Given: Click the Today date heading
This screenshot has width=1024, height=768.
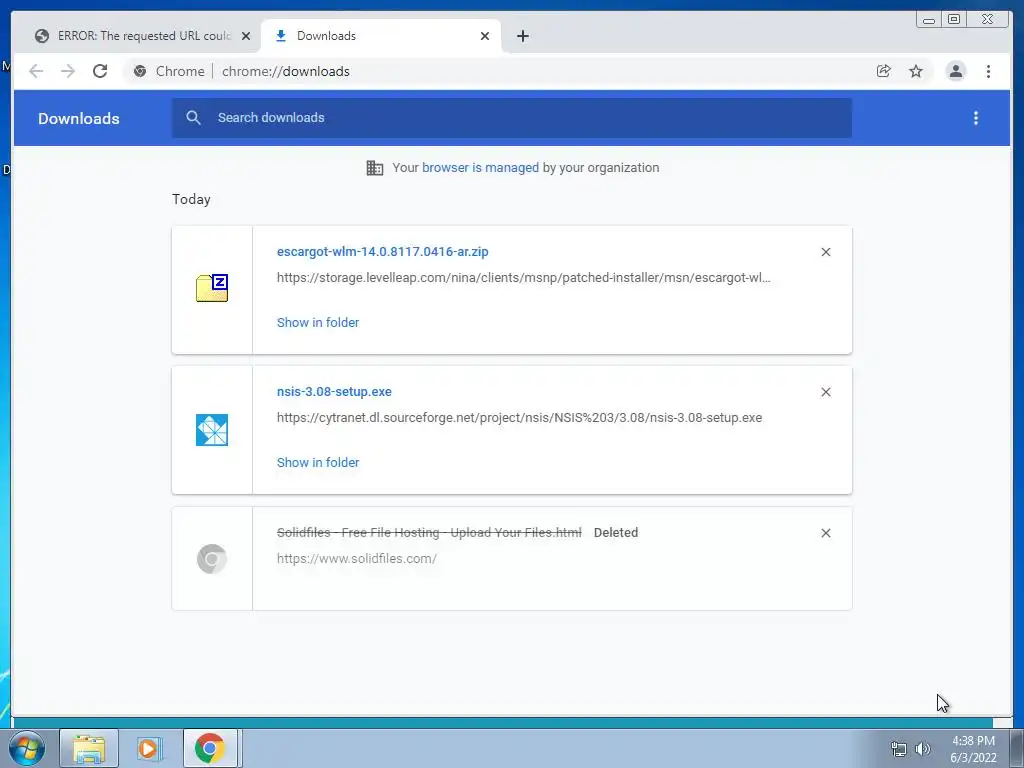Looking at the screenshot, I should pyautogui.click(x=191, y=199).
